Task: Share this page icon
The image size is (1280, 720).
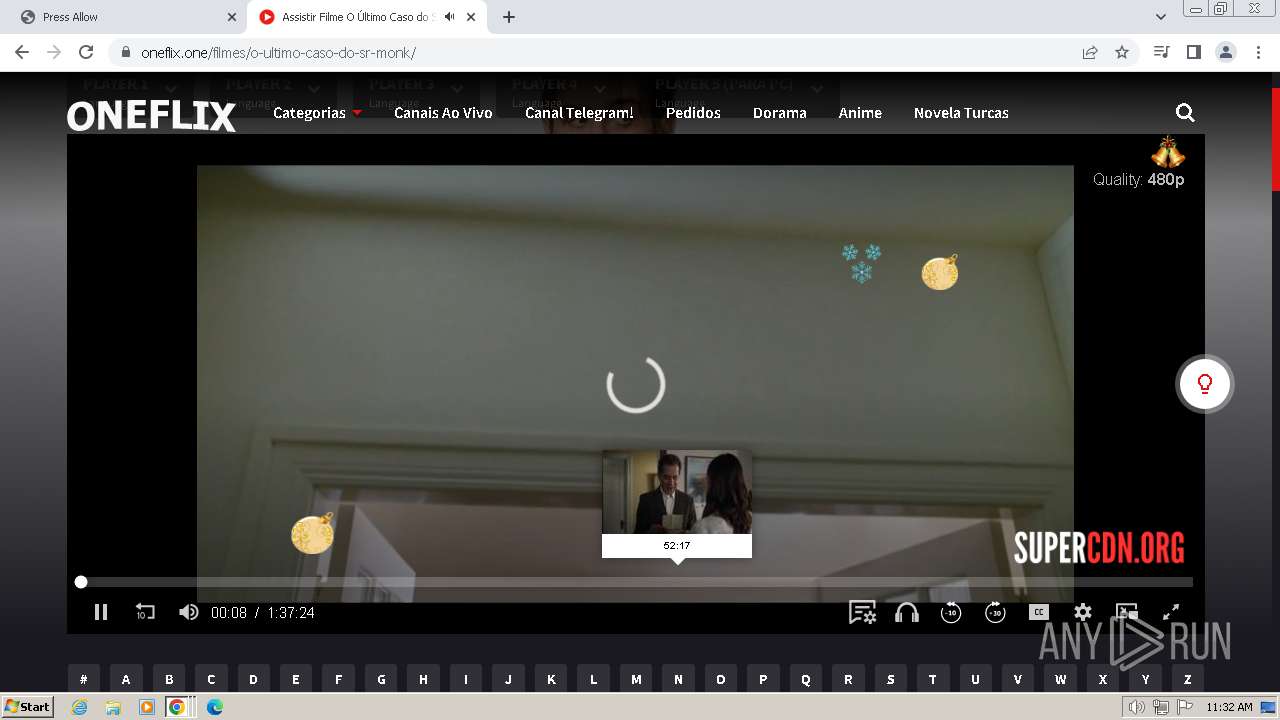Action: tap(1090, 52)
